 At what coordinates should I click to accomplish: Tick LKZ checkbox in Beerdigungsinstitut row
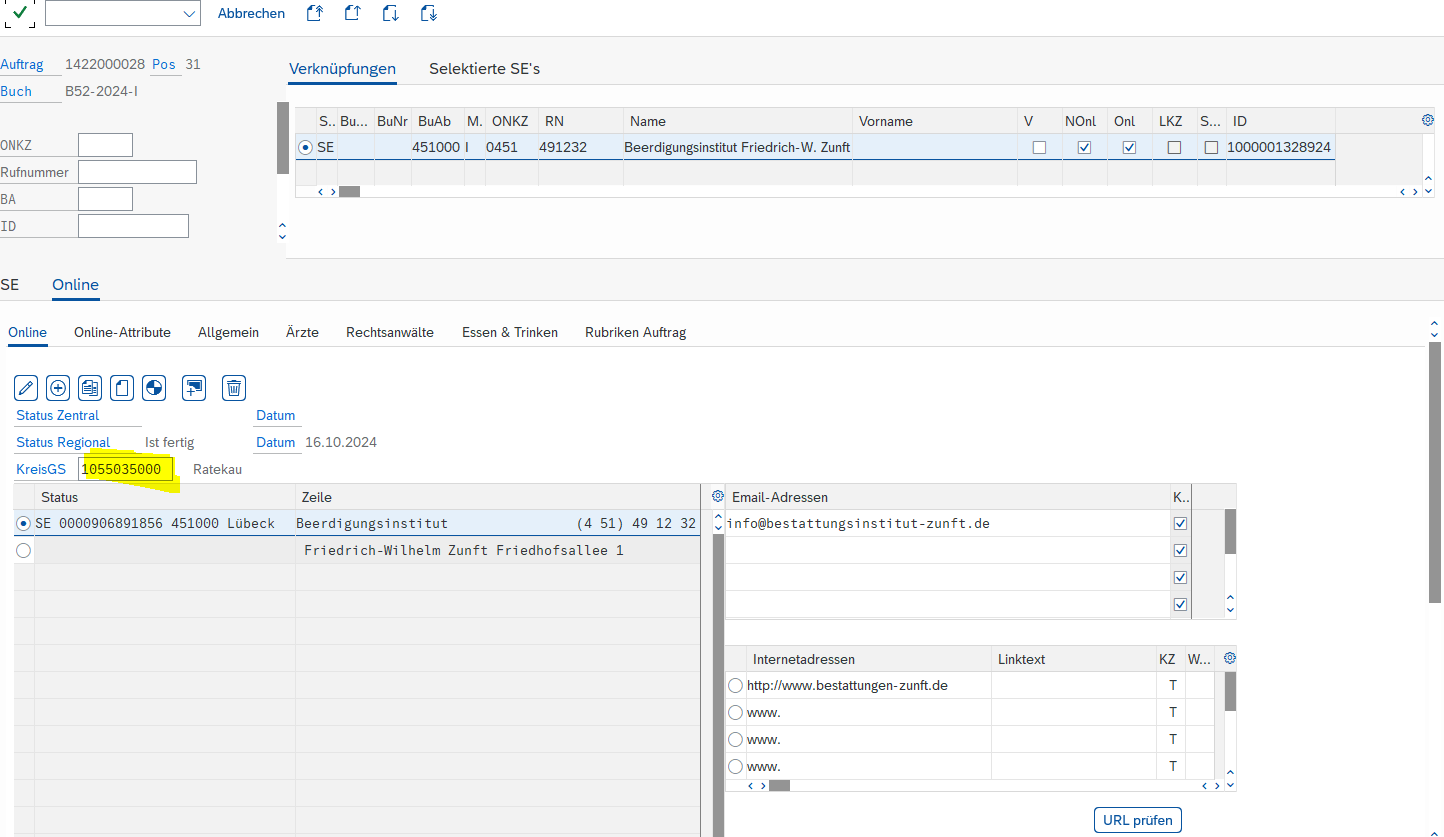coord(1175,148)
